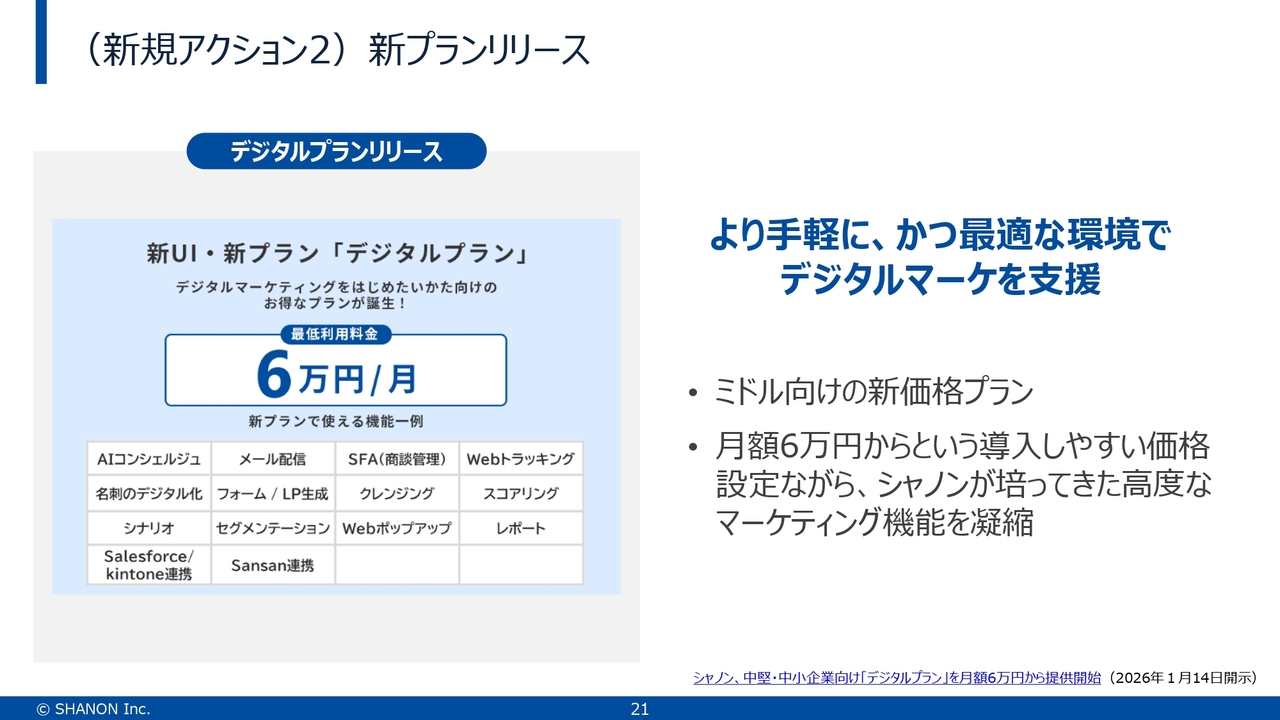Select the スコアリング feature cell

click(x=521, y=493)
